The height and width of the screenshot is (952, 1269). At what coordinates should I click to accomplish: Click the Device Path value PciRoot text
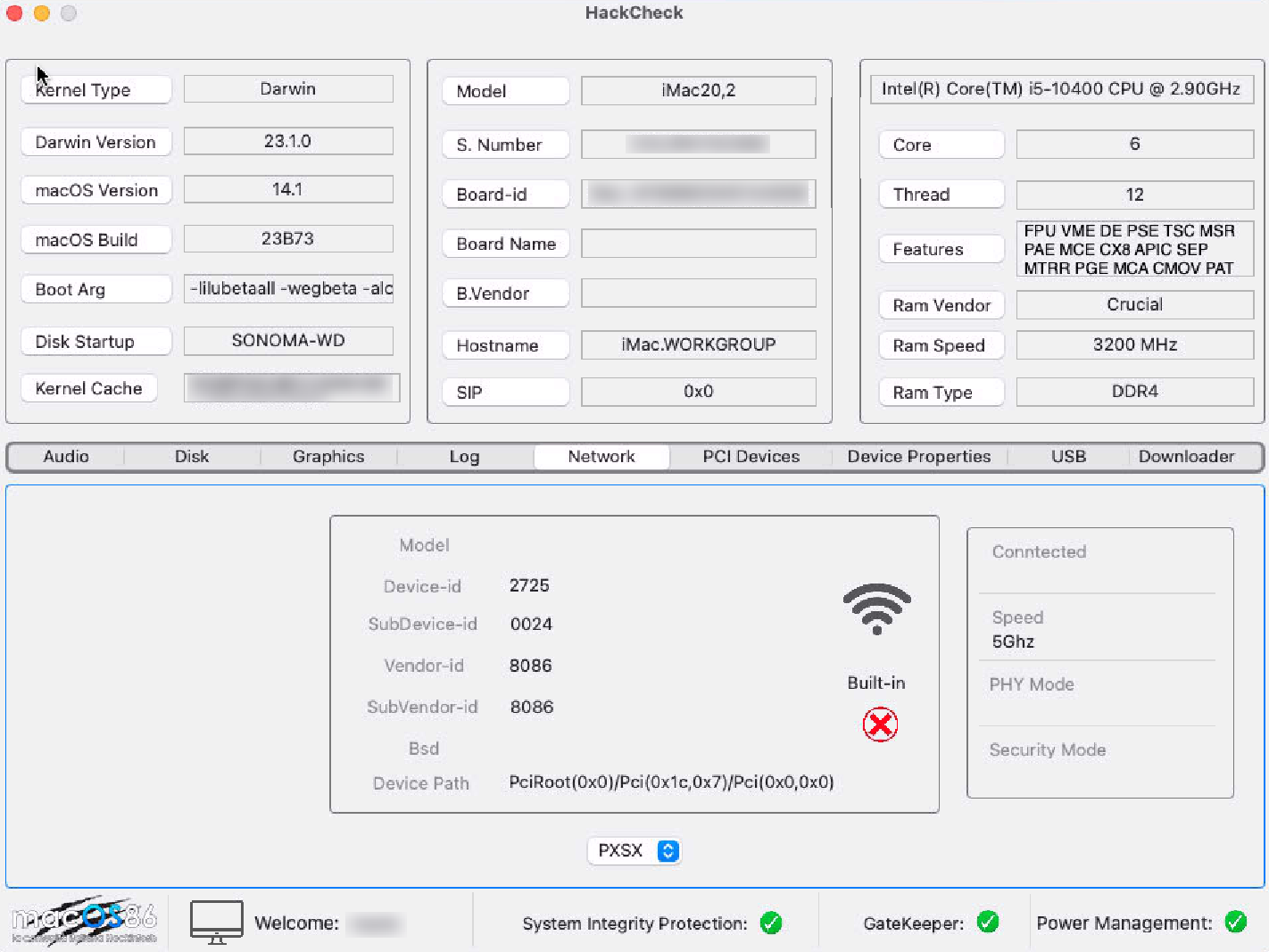[x=671, y=782]
